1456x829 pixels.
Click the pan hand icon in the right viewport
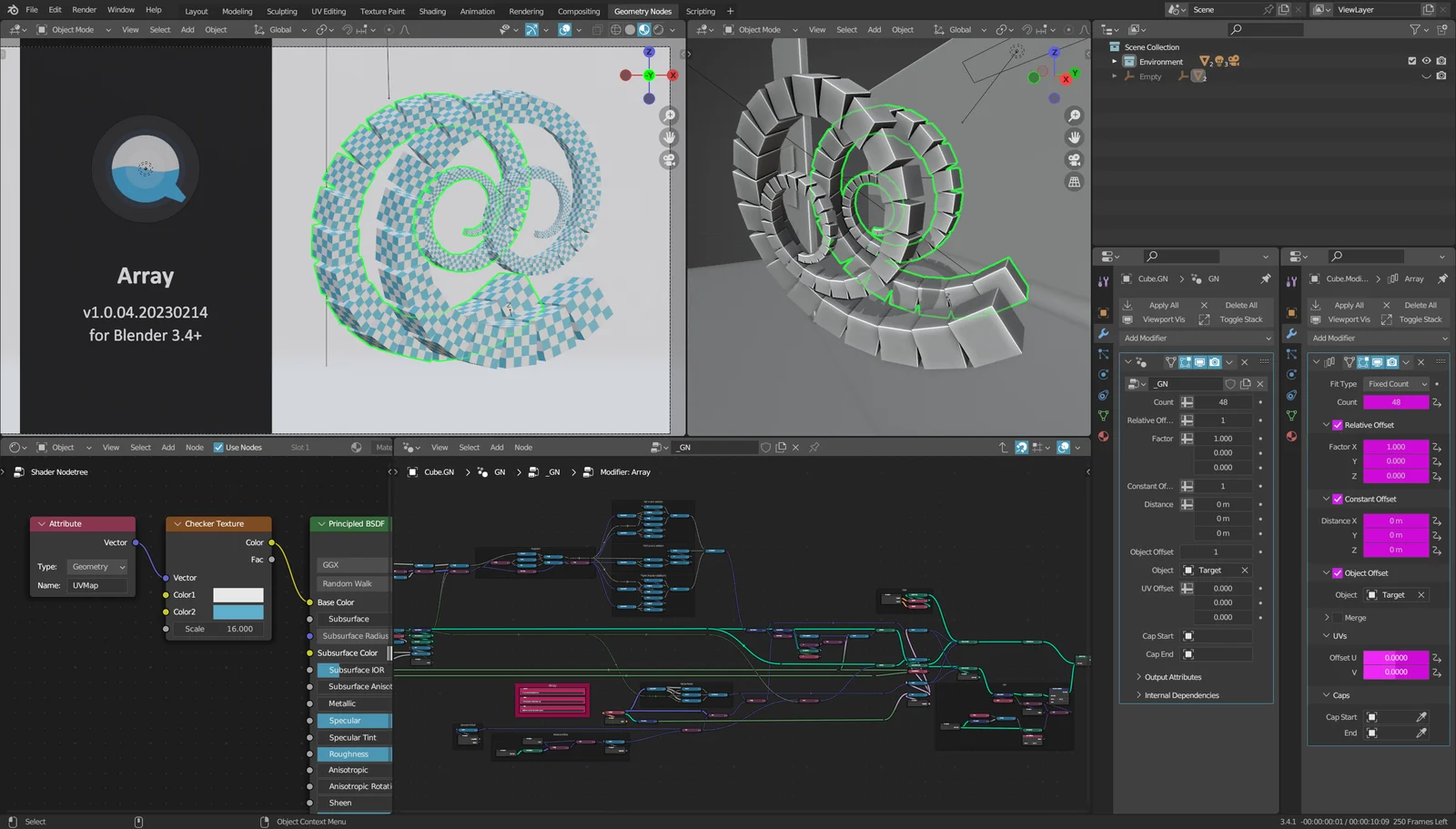(1074, 137)
